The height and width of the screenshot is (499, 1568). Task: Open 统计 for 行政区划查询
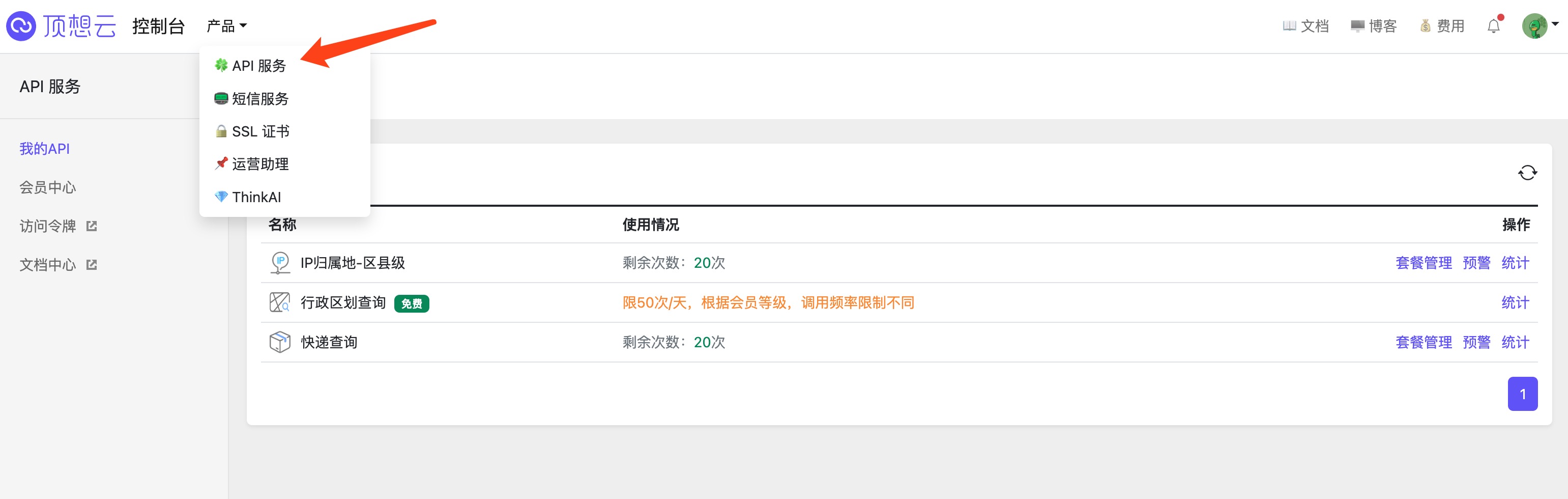coord(1515,302)
